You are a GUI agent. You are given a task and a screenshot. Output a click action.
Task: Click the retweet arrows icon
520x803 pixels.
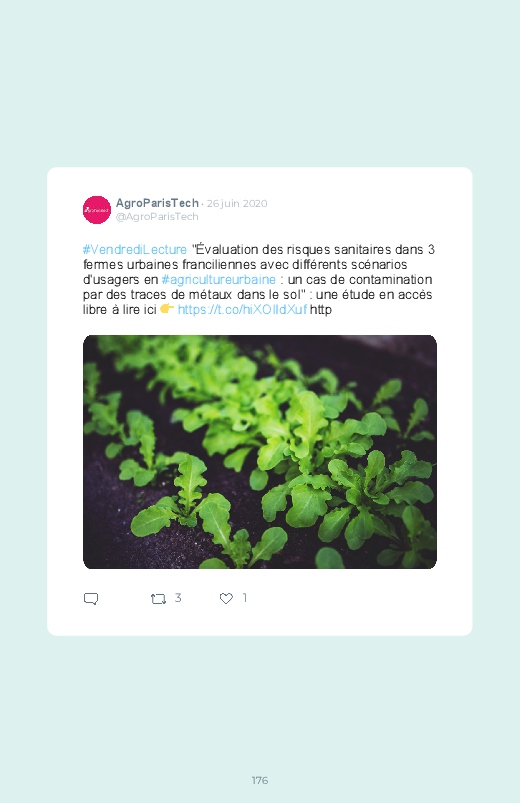click(158, 599)
